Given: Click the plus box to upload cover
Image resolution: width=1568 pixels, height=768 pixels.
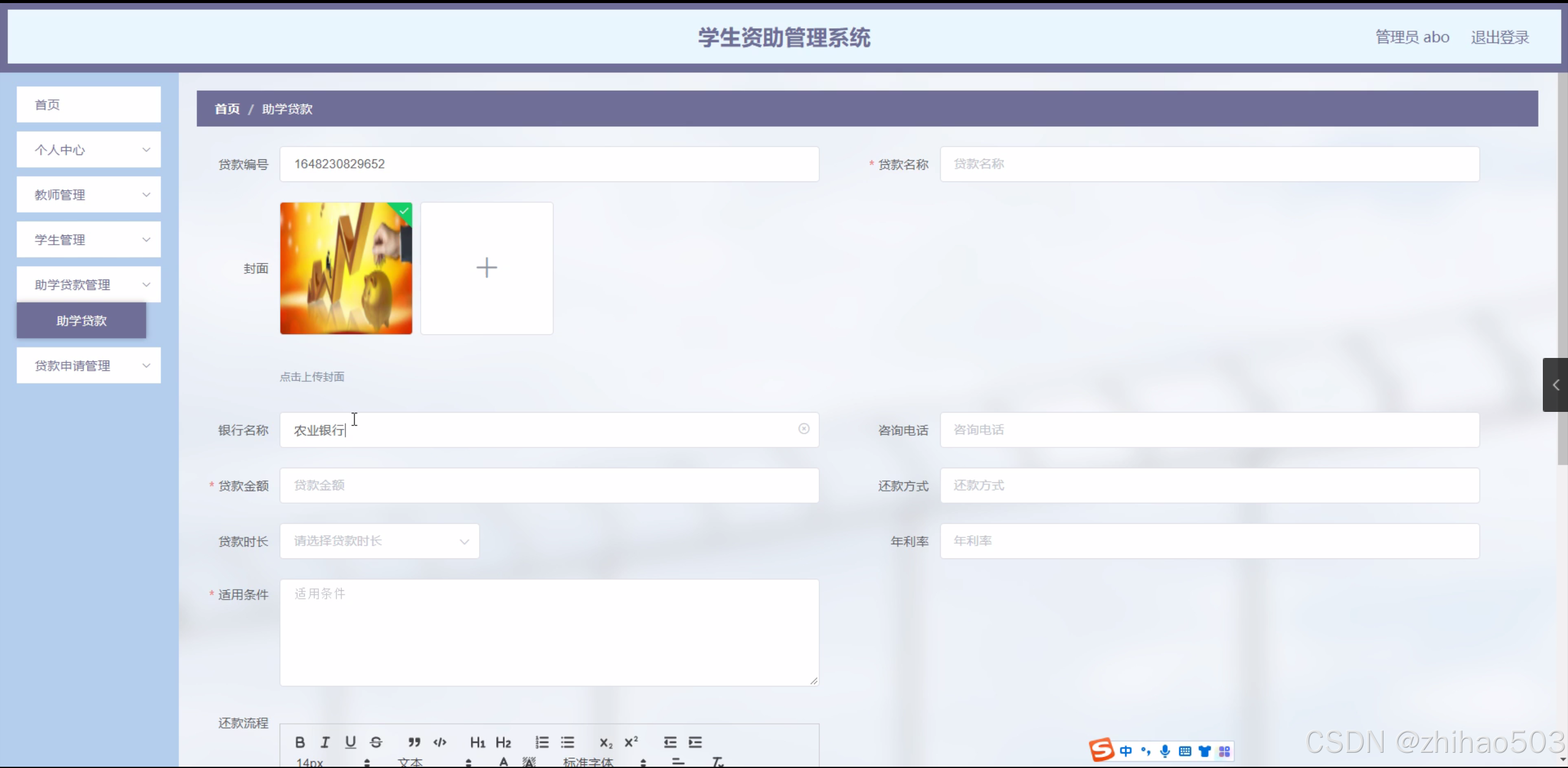Looking at the screenshot, I should tap(486, 268).
